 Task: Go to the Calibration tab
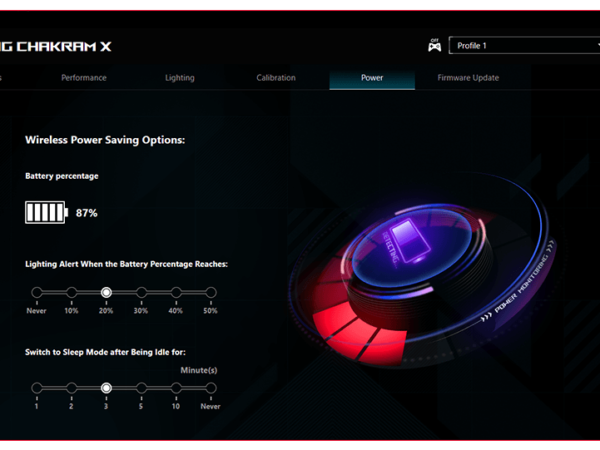click(x=276, y=78)
